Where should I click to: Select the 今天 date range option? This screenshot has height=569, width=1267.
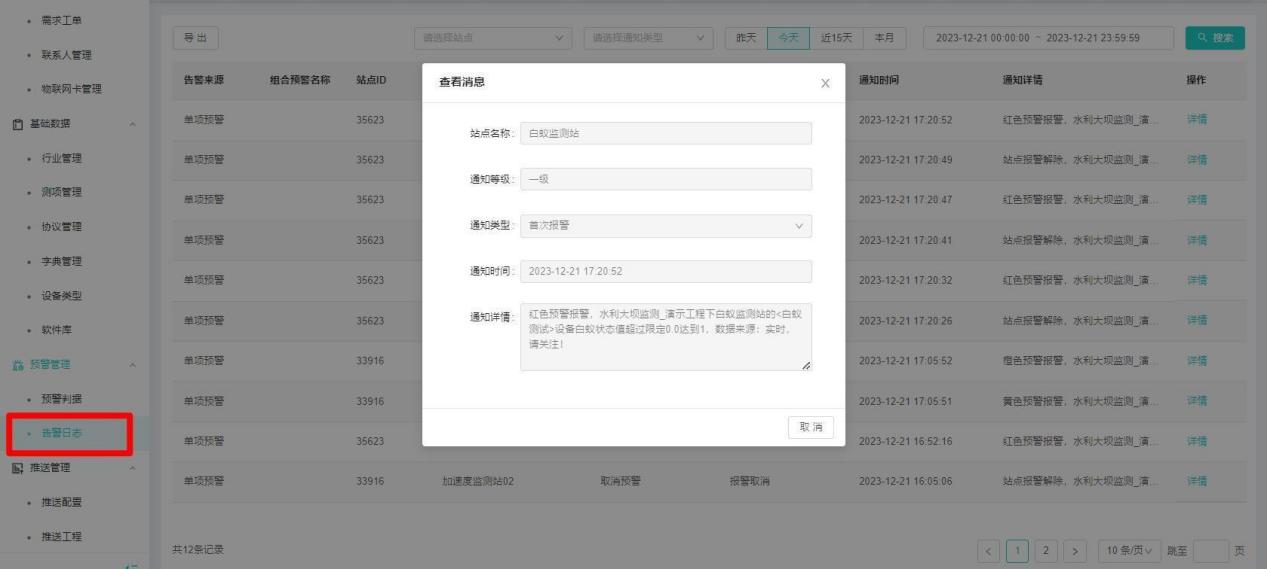pyautogui.click(x=787, y=39)
